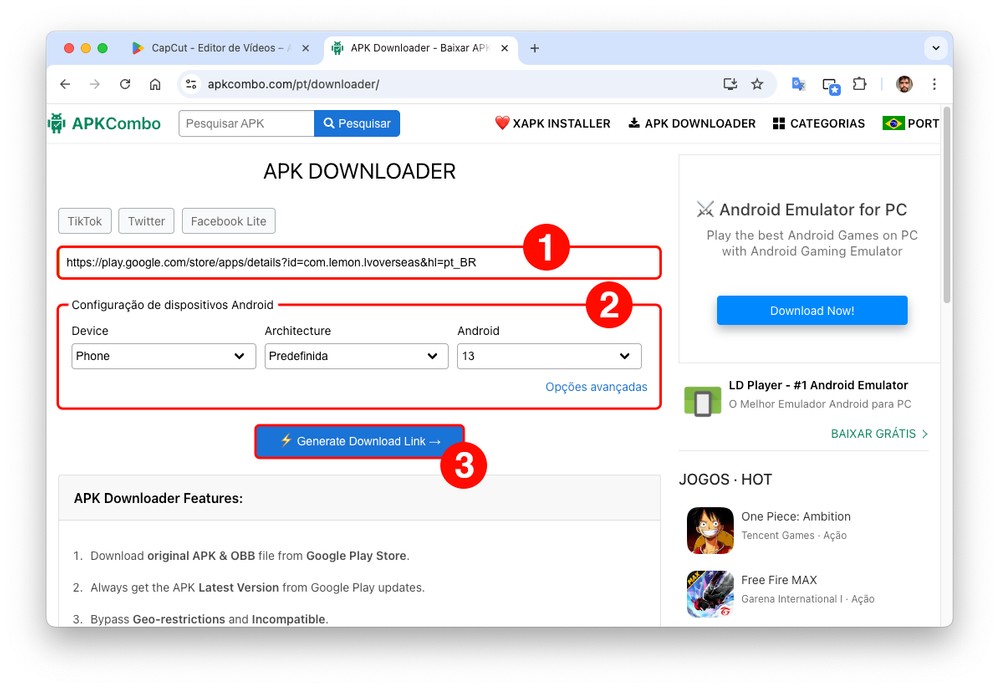The height and width of the screenshot is (689, 1000).
Task: Click the page vertical scrollbar
Action: (x=946, y=204)
